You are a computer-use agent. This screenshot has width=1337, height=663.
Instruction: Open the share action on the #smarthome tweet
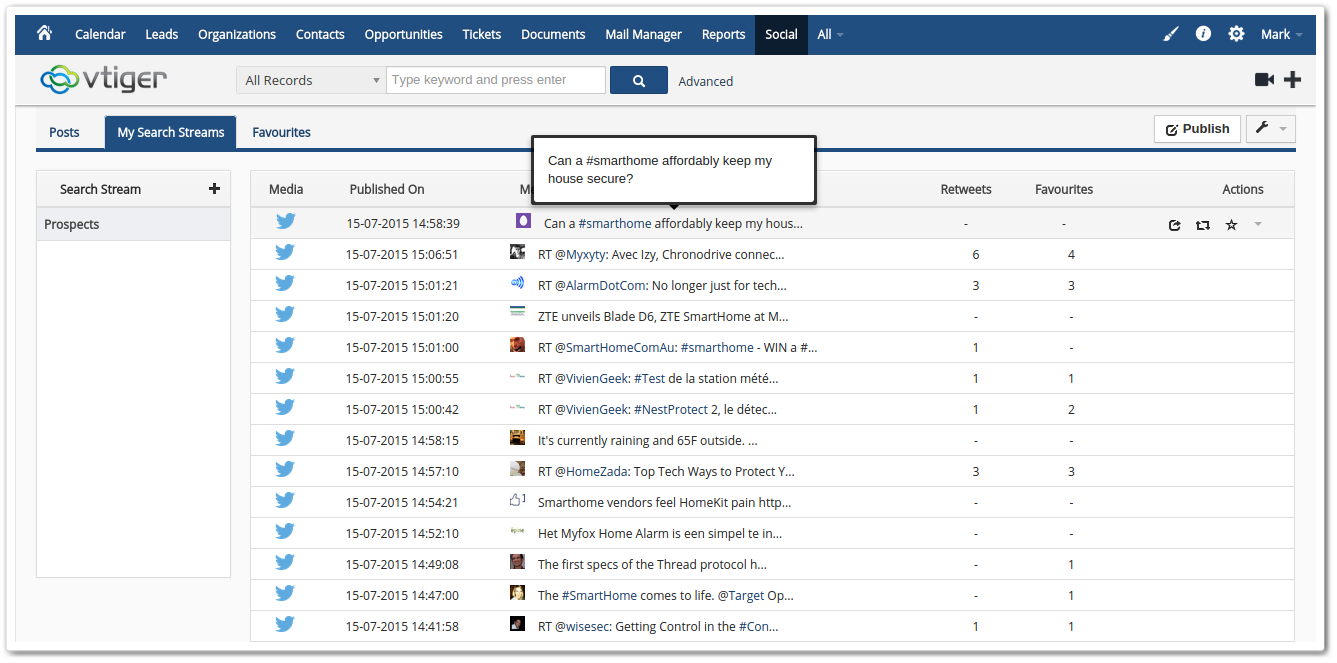click(x=1175, y=224)
